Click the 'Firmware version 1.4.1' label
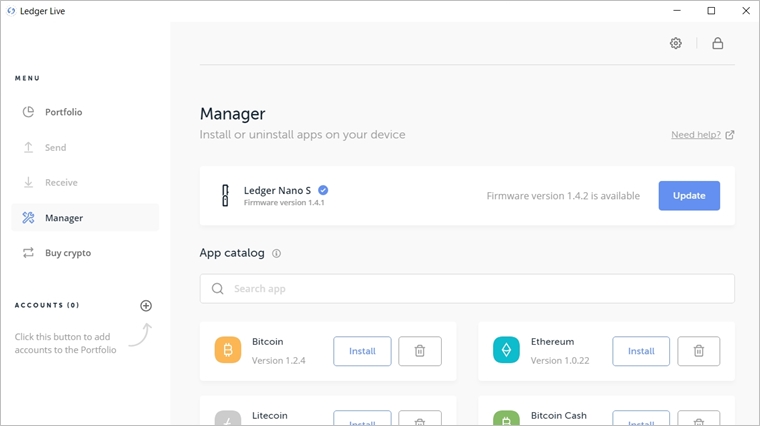The width and height of the screenshot is (760, 426). pos(284,203)
